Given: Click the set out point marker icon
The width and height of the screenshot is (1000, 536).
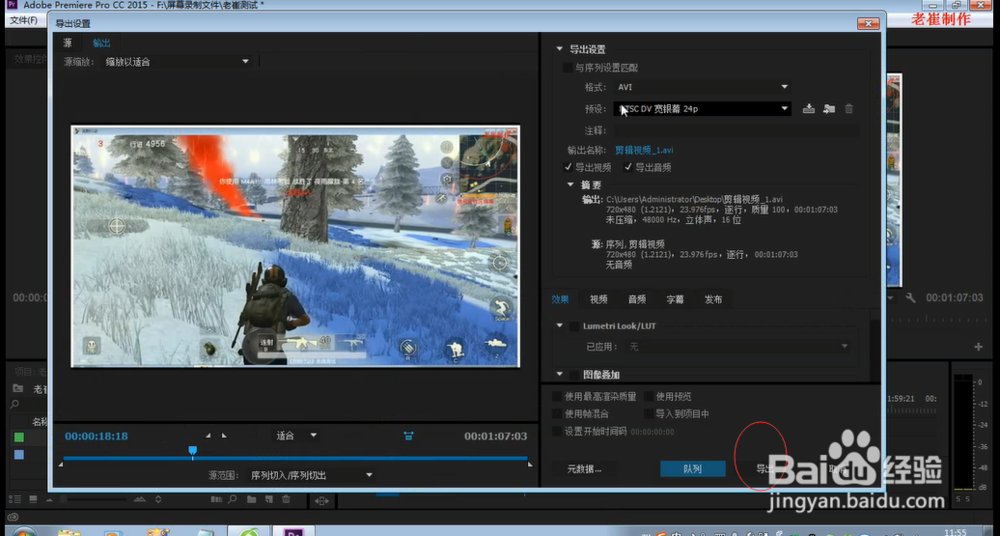Looking at the screenshot, I should [x=224, y=436].
